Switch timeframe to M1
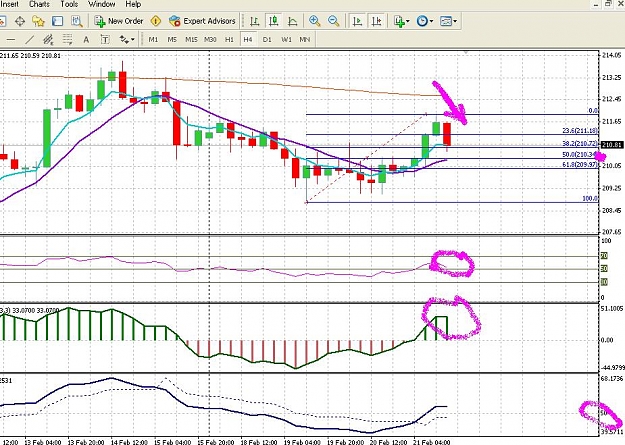 [x=153, y=39]
